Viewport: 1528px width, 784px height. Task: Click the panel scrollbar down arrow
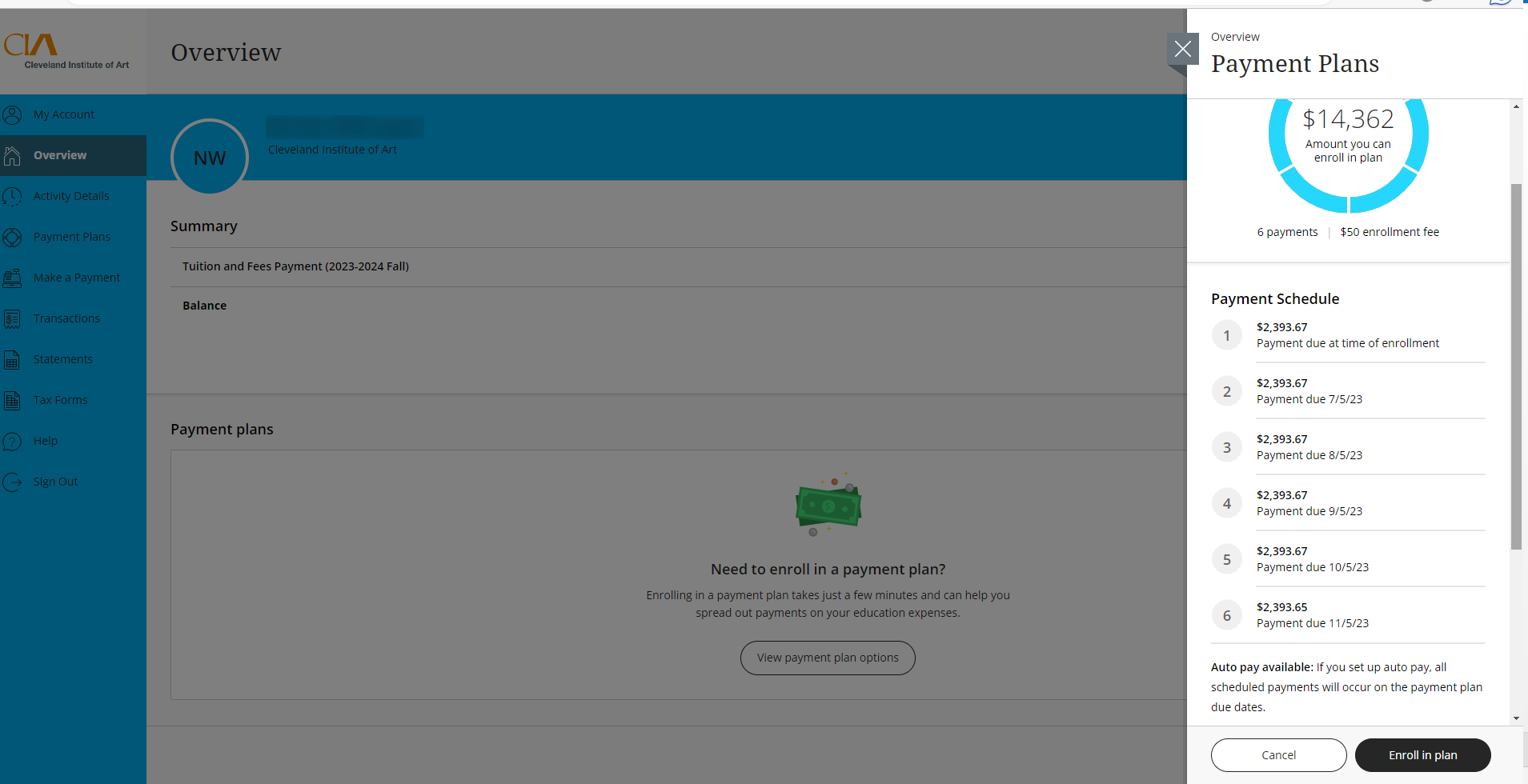[1516, 718]
